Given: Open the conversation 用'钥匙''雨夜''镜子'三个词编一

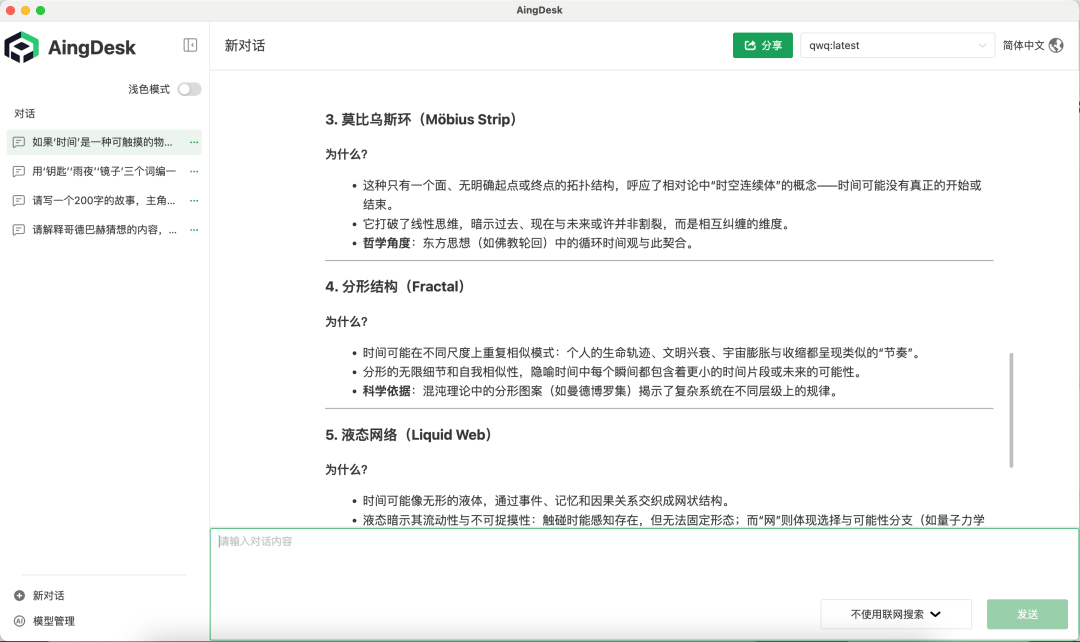Looking at the screenshot, I should coord(104,171).
